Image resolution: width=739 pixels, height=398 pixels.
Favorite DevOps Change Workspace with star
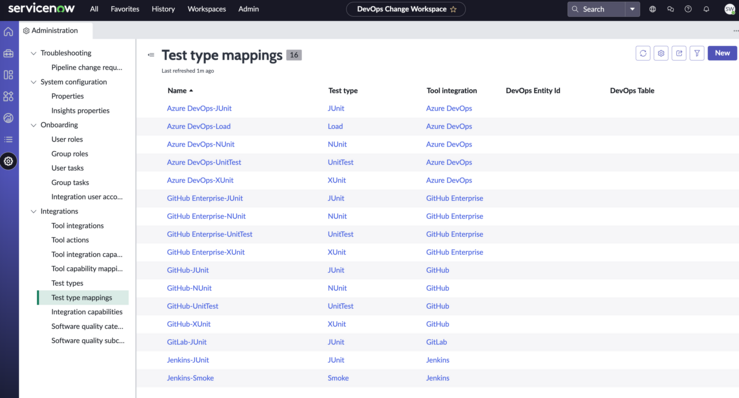click(x=453, y=9)
